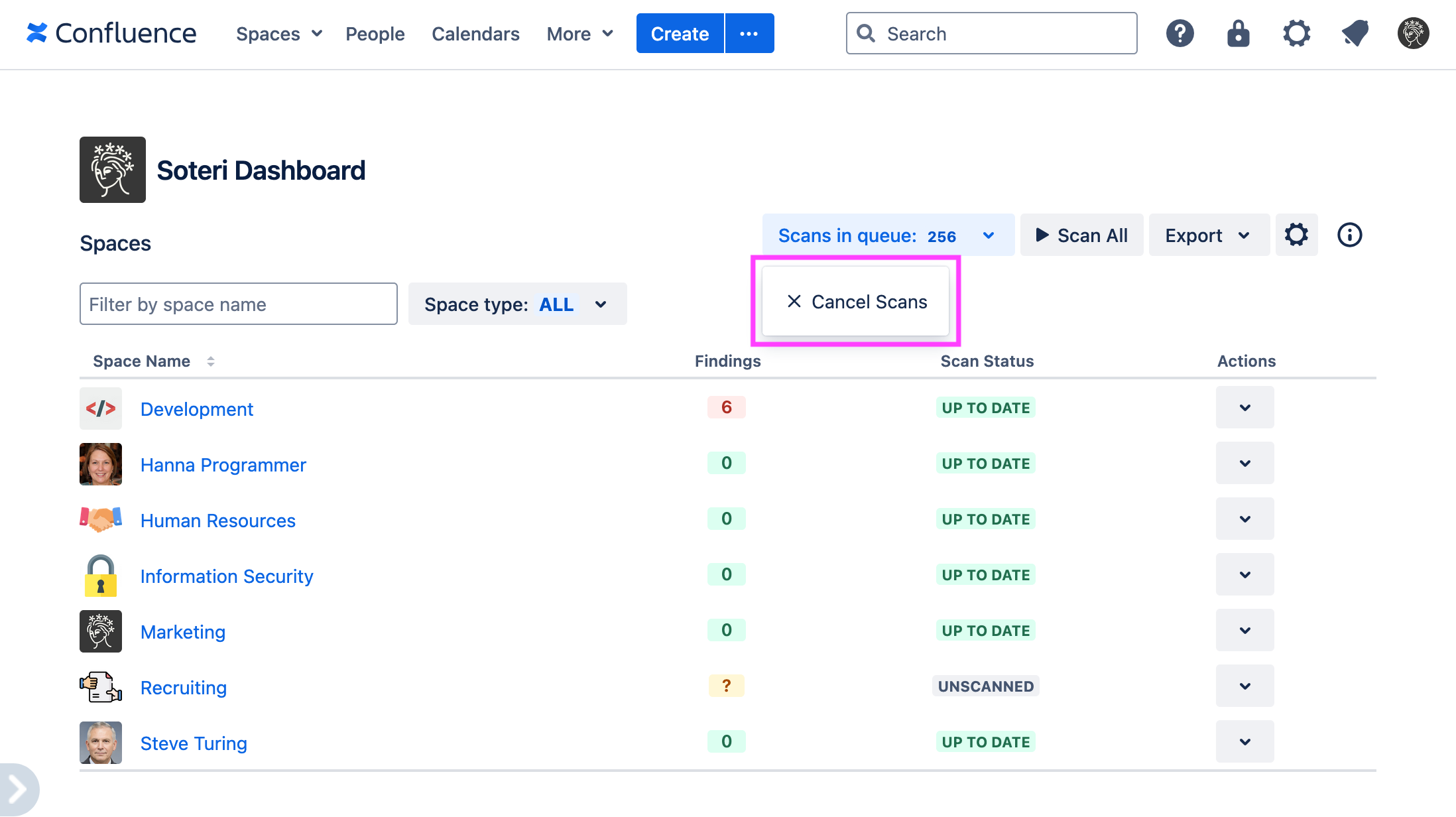The image size is (1456, 817).
Task: Open the Help question mark icon
Action: point(1180,33)
